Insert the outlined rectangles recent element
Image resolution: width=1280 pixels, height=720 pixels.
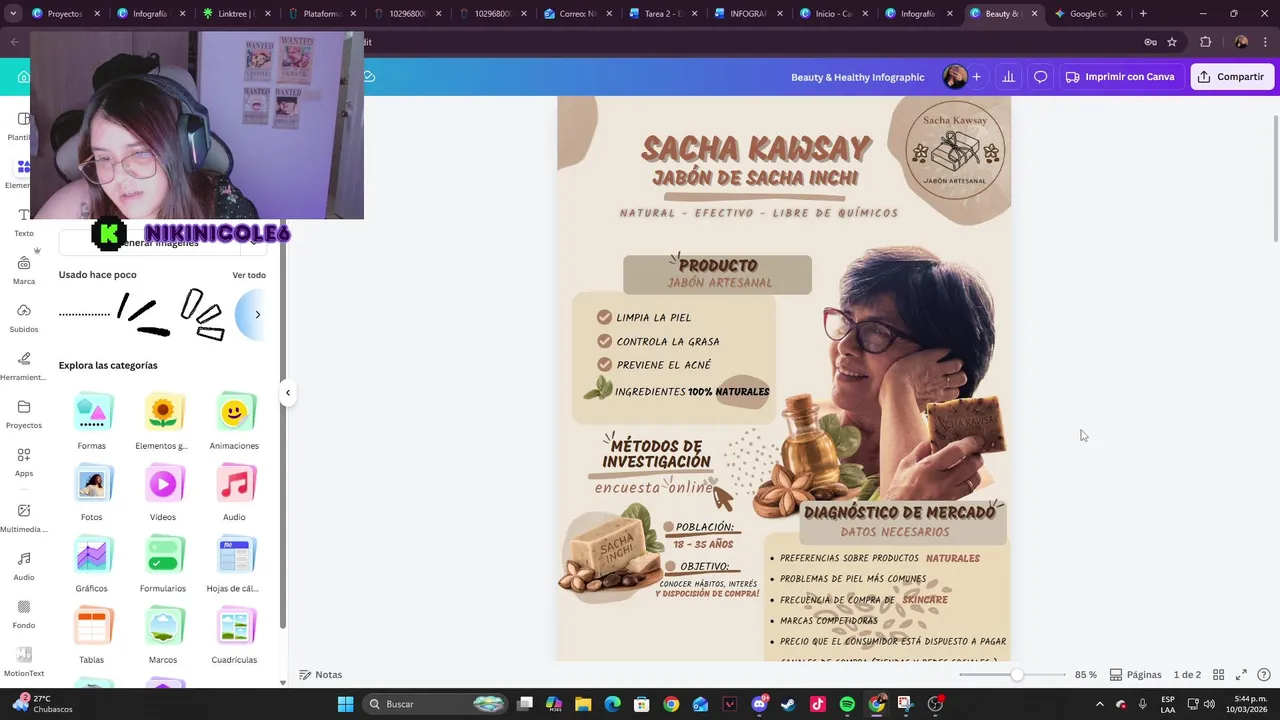[x=203, y=314]
